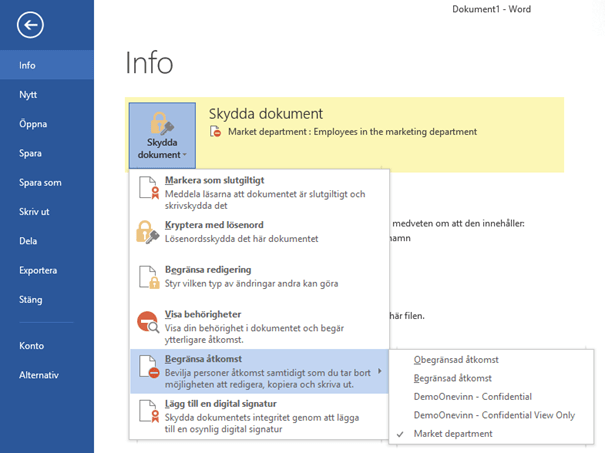Choose Obegränsad åtkomst in the submenu
This screenshot has width=605, height=453.
[456, 359]
